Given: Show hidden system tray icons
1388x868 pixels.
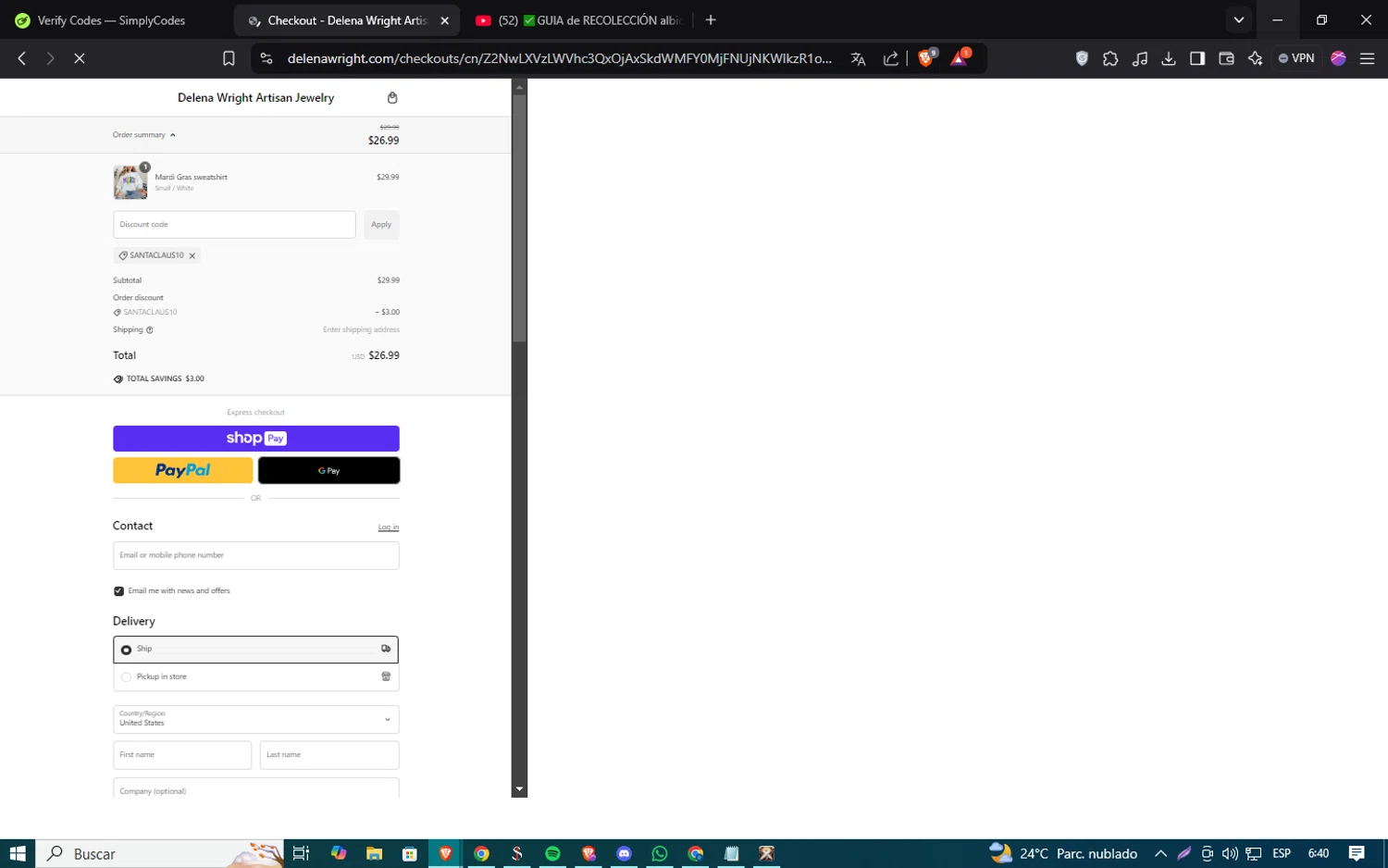Looking at the screenshot, I should click(1160, 853).
